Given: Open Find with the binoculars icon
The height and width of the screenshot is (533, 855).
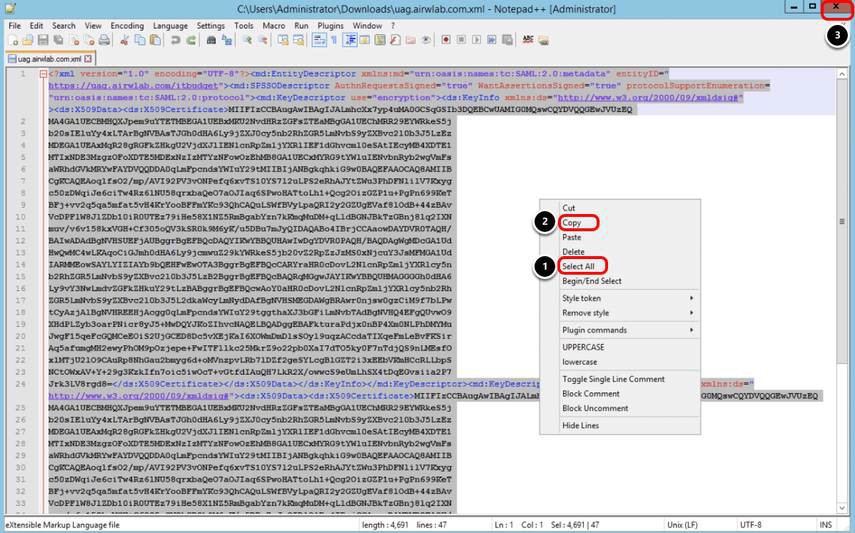Looking at the screenshot, I should [212, 40].
